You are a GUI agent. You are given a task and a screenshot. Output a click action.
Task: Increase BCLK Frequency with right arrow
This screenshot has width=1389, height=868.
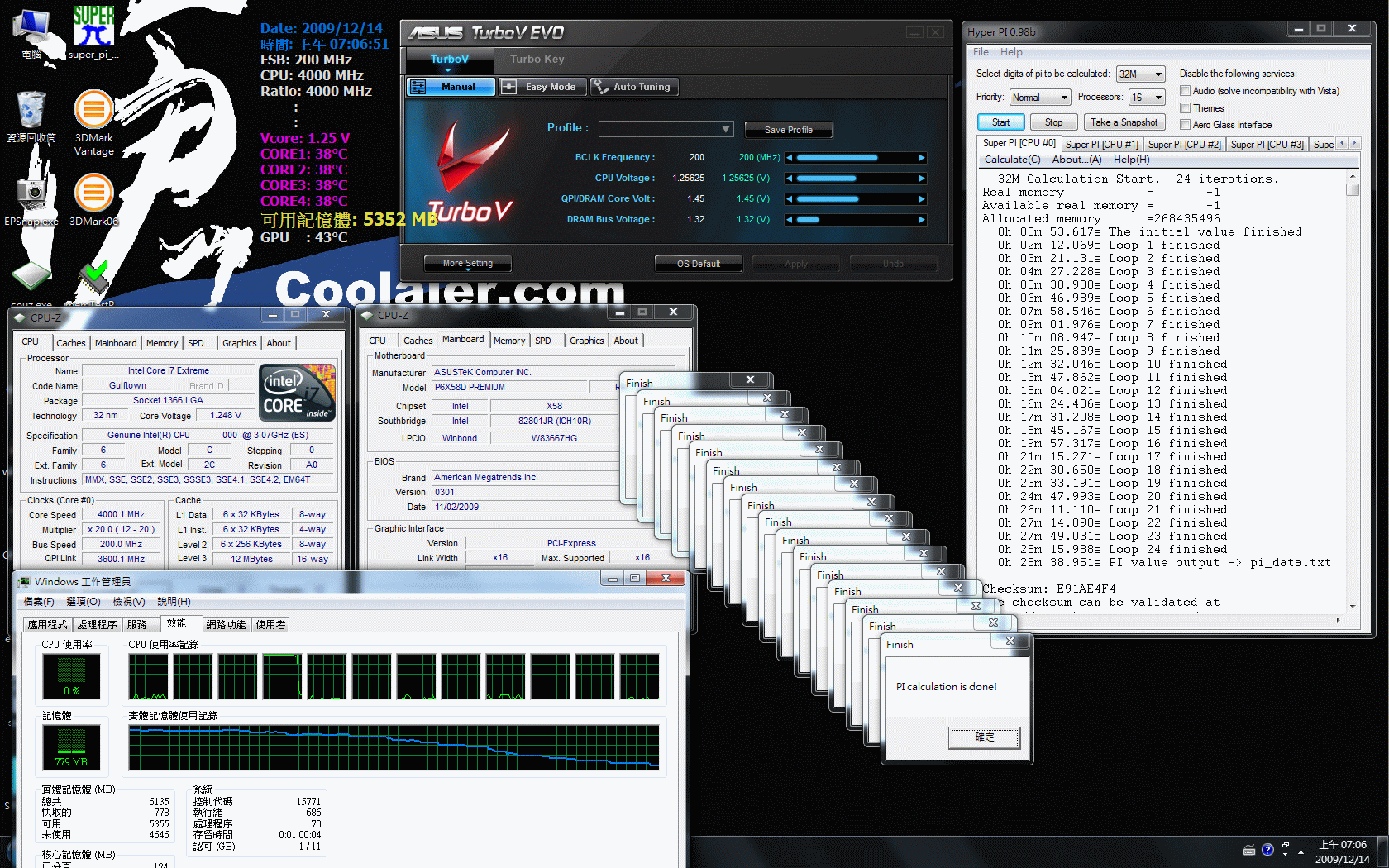922,158
